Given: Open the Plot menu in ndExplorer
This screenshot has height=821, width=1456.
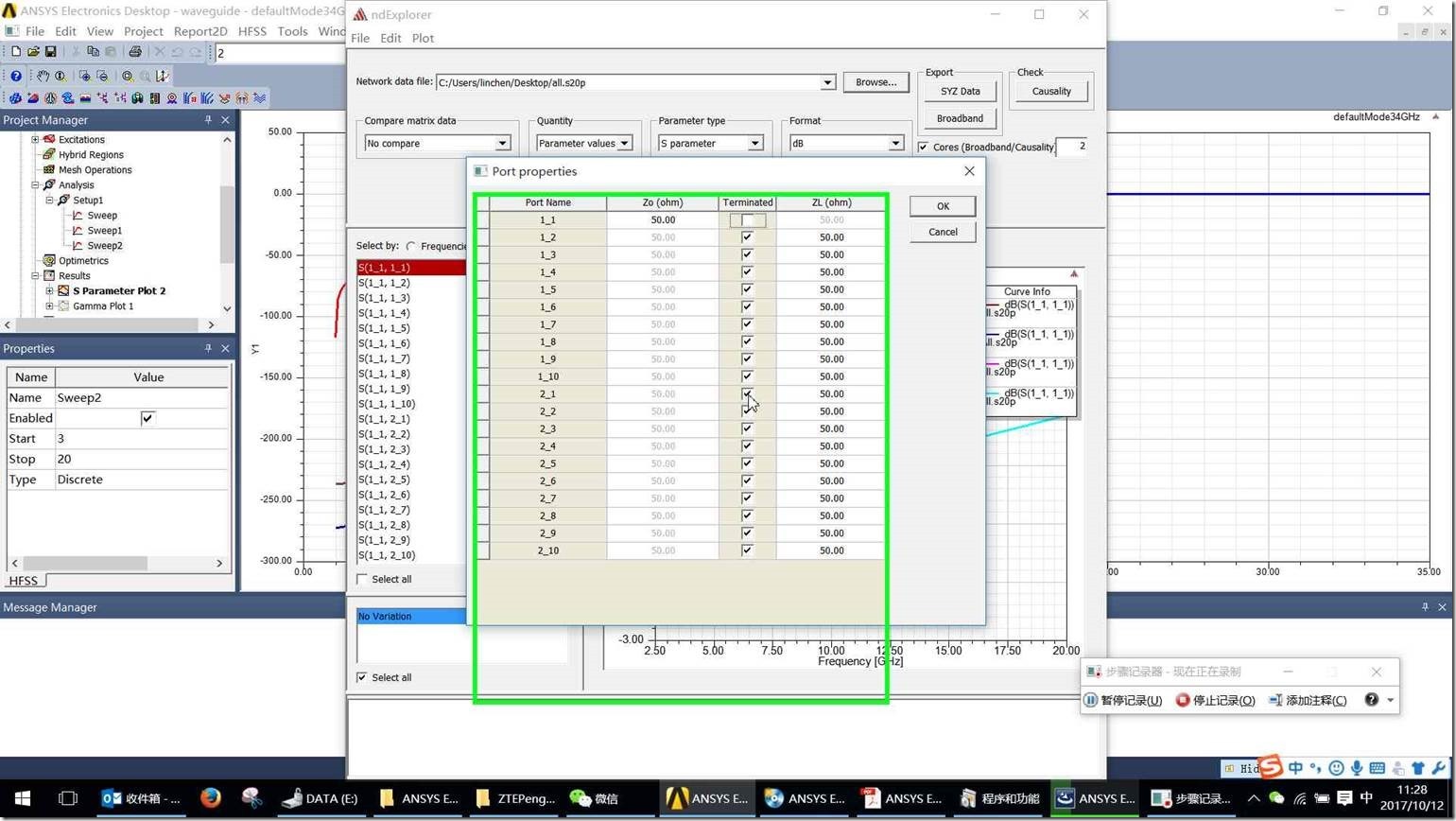Looking at the screenshot, I should 423,38.
